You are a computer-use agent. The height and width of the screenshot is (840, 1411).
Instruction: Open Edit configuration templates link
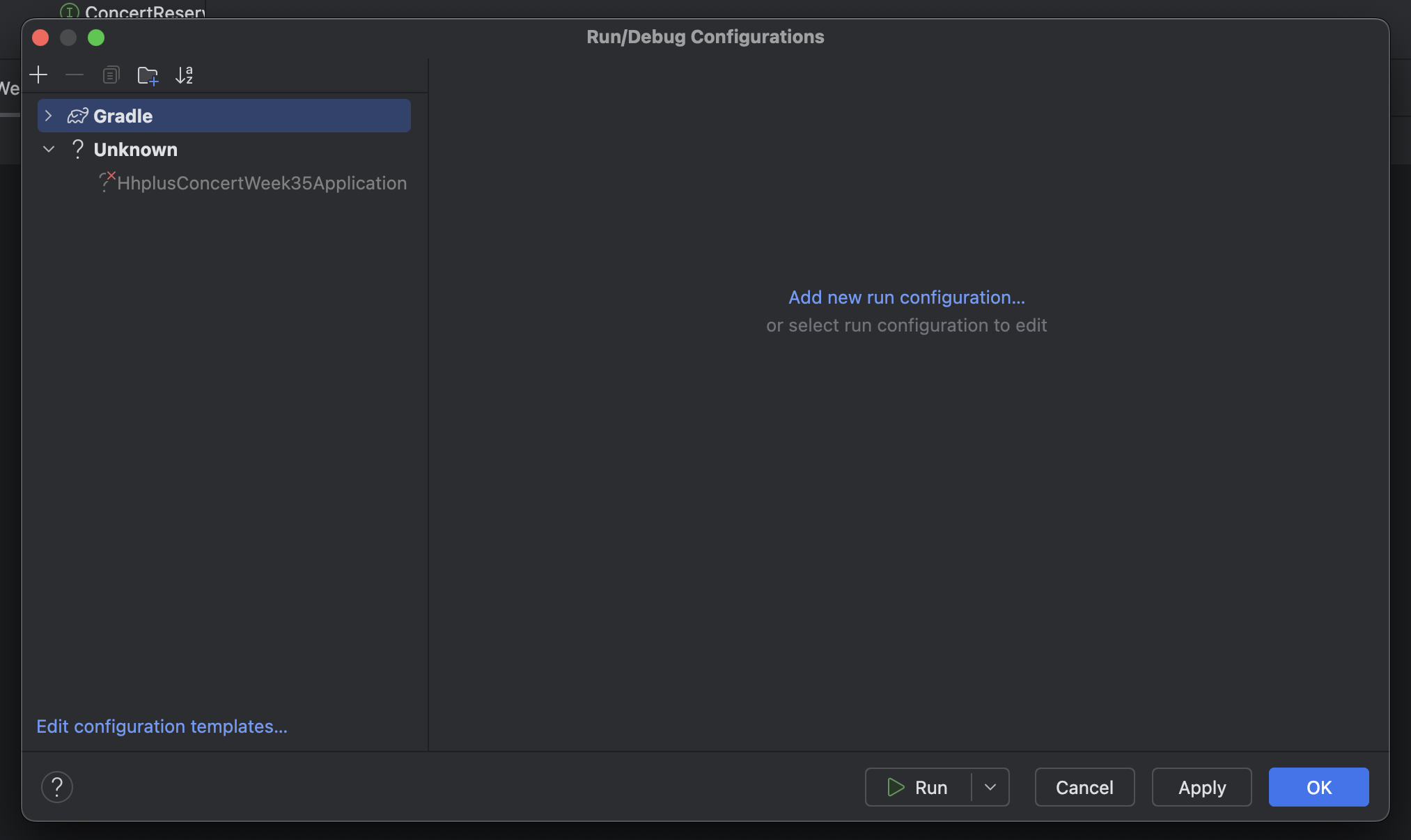(x=162, y=726)
